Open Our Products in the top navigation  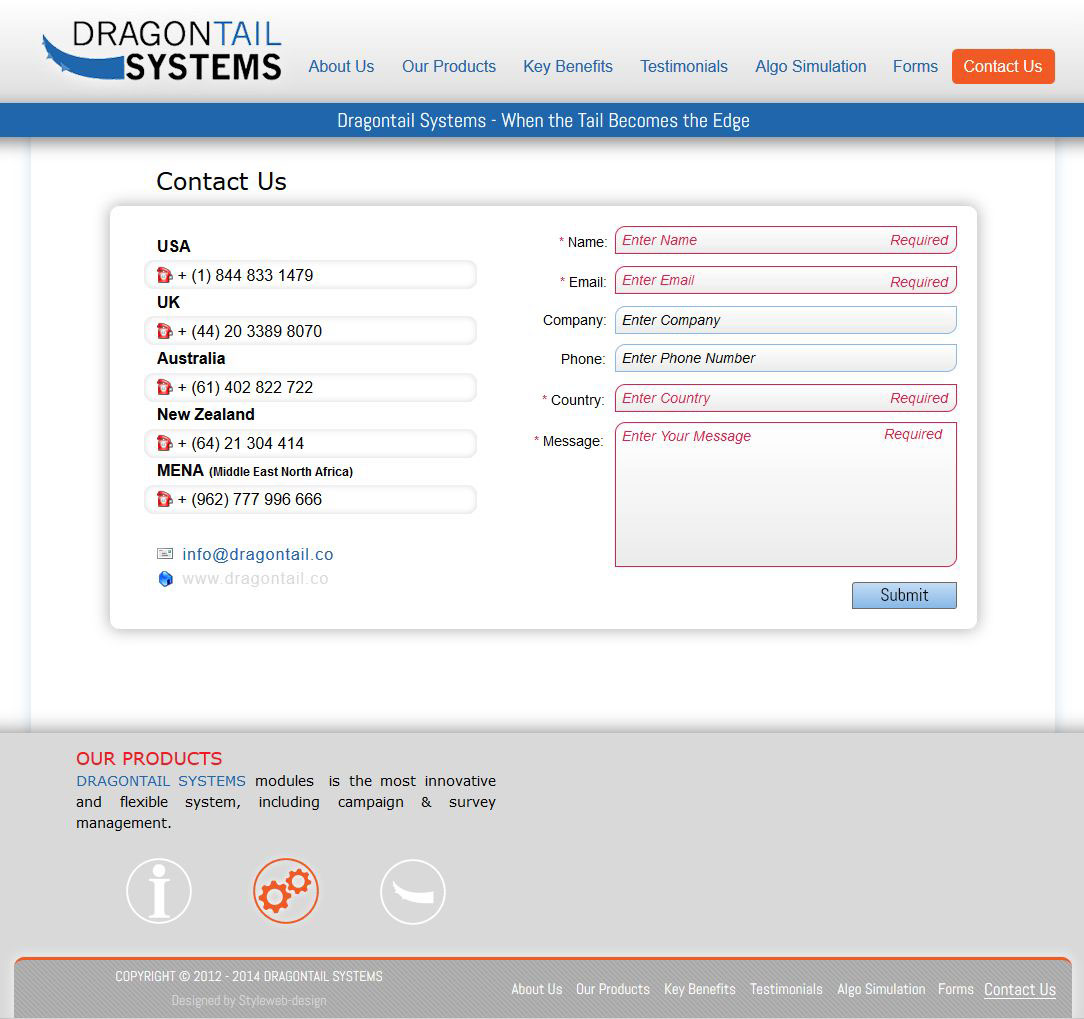(449, 66)
